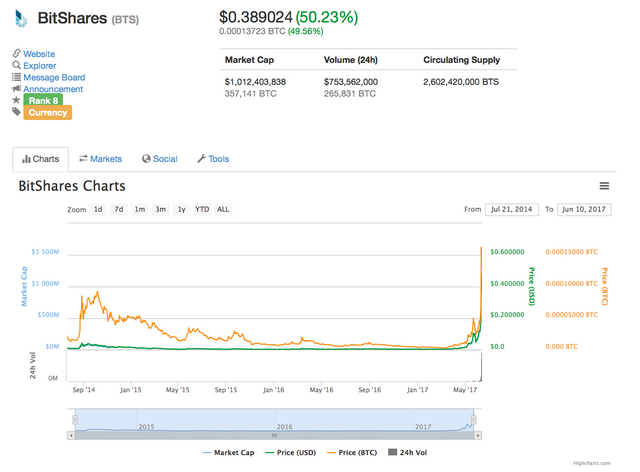Click the circulating supply 2,602,420,000 BTS
The height and width of the screenshot is (472, 640).
pos(461,82)
